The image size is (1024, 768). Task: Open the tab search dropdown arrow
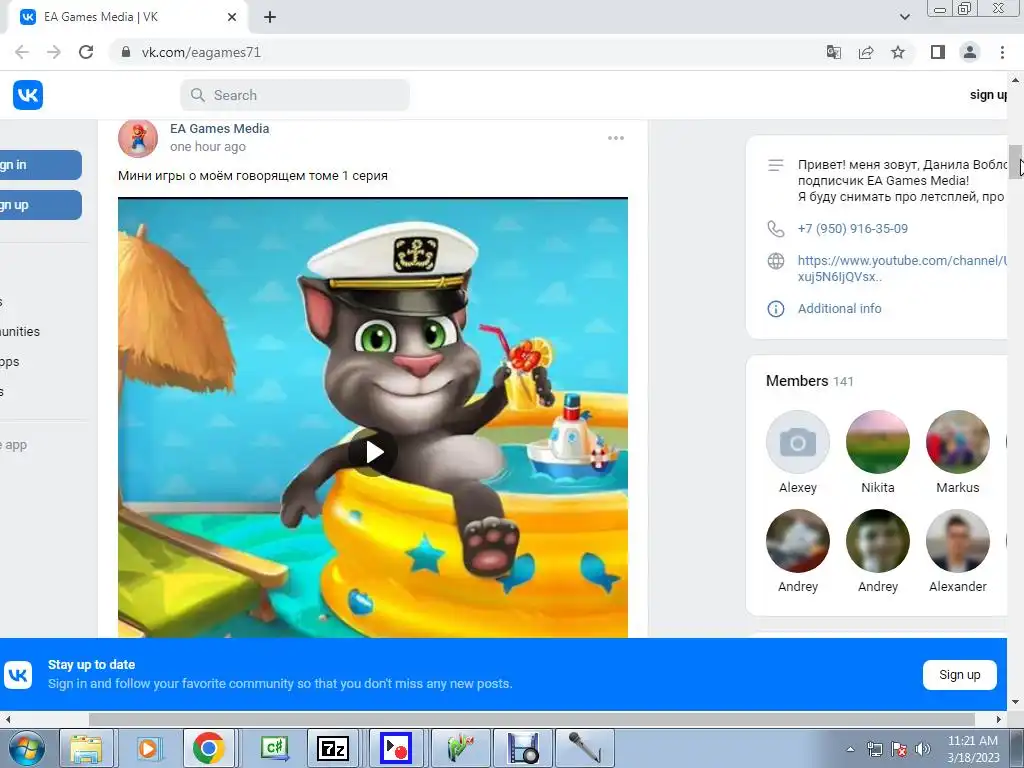point(904,17)
